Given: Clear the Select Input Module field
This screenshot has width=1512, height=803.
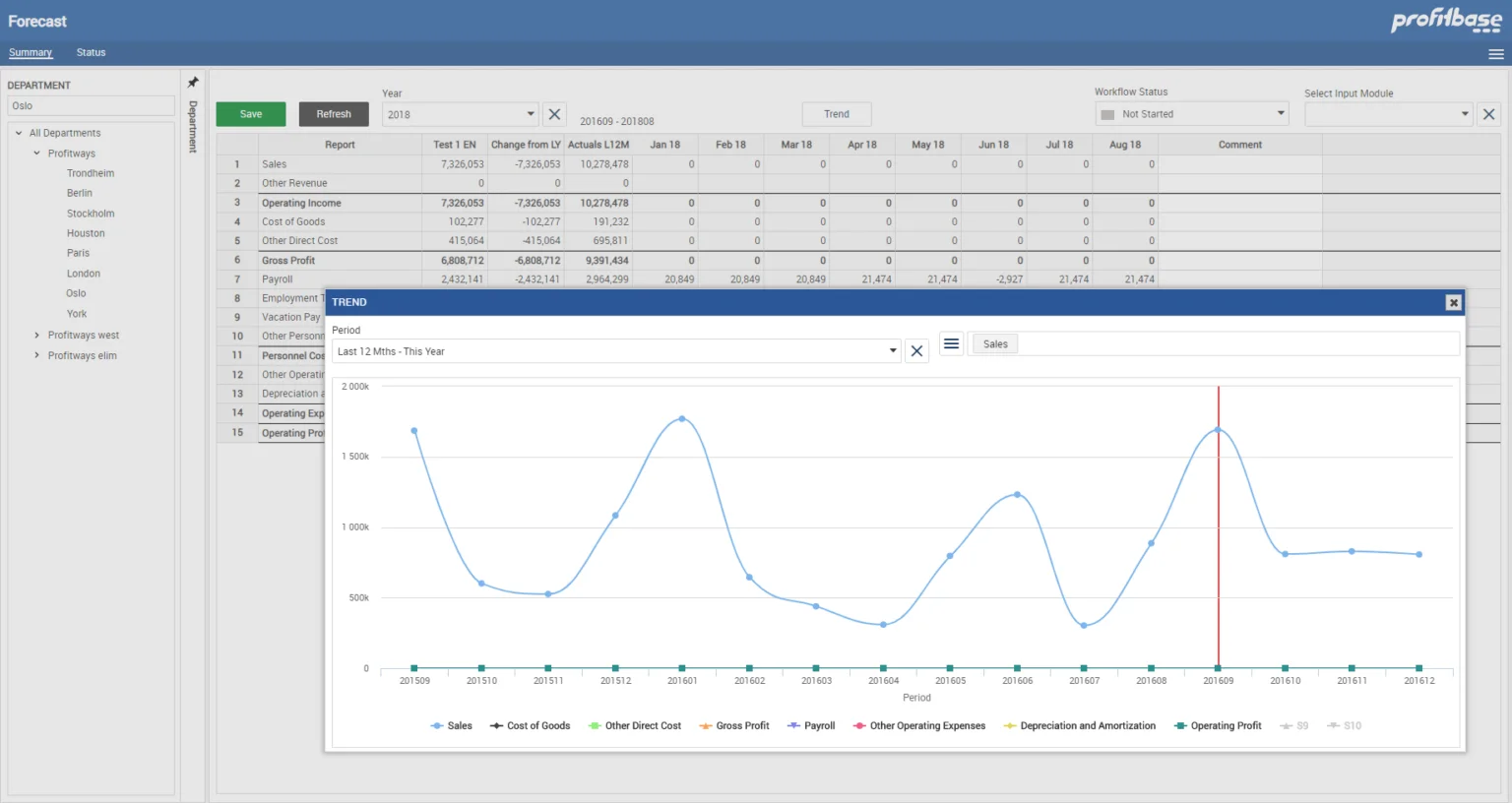Looking at the screenshot, I should (x=1488, y=114).
